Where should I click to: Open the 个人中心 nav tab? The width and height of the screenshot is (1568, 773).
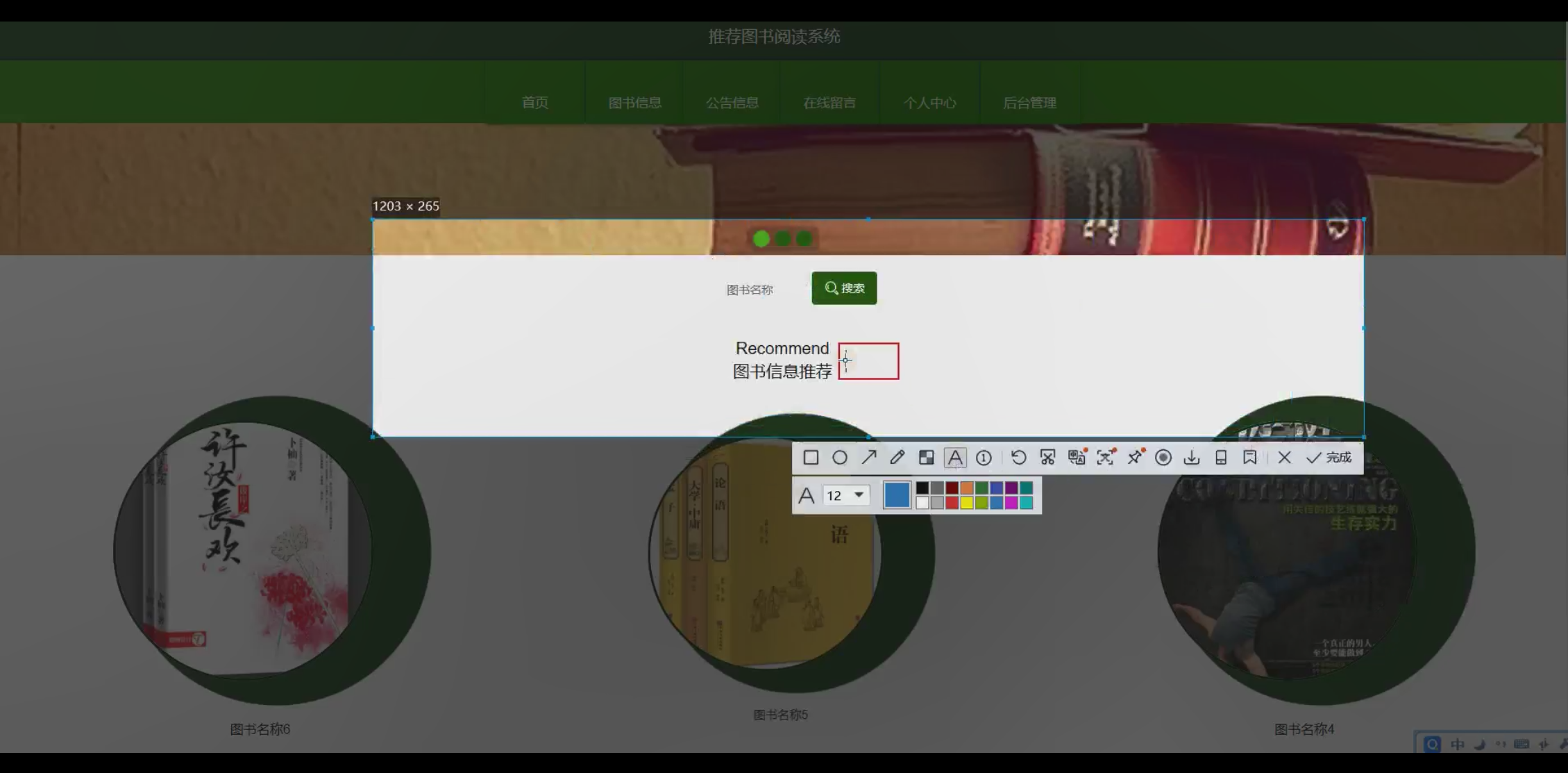(929, 103)
